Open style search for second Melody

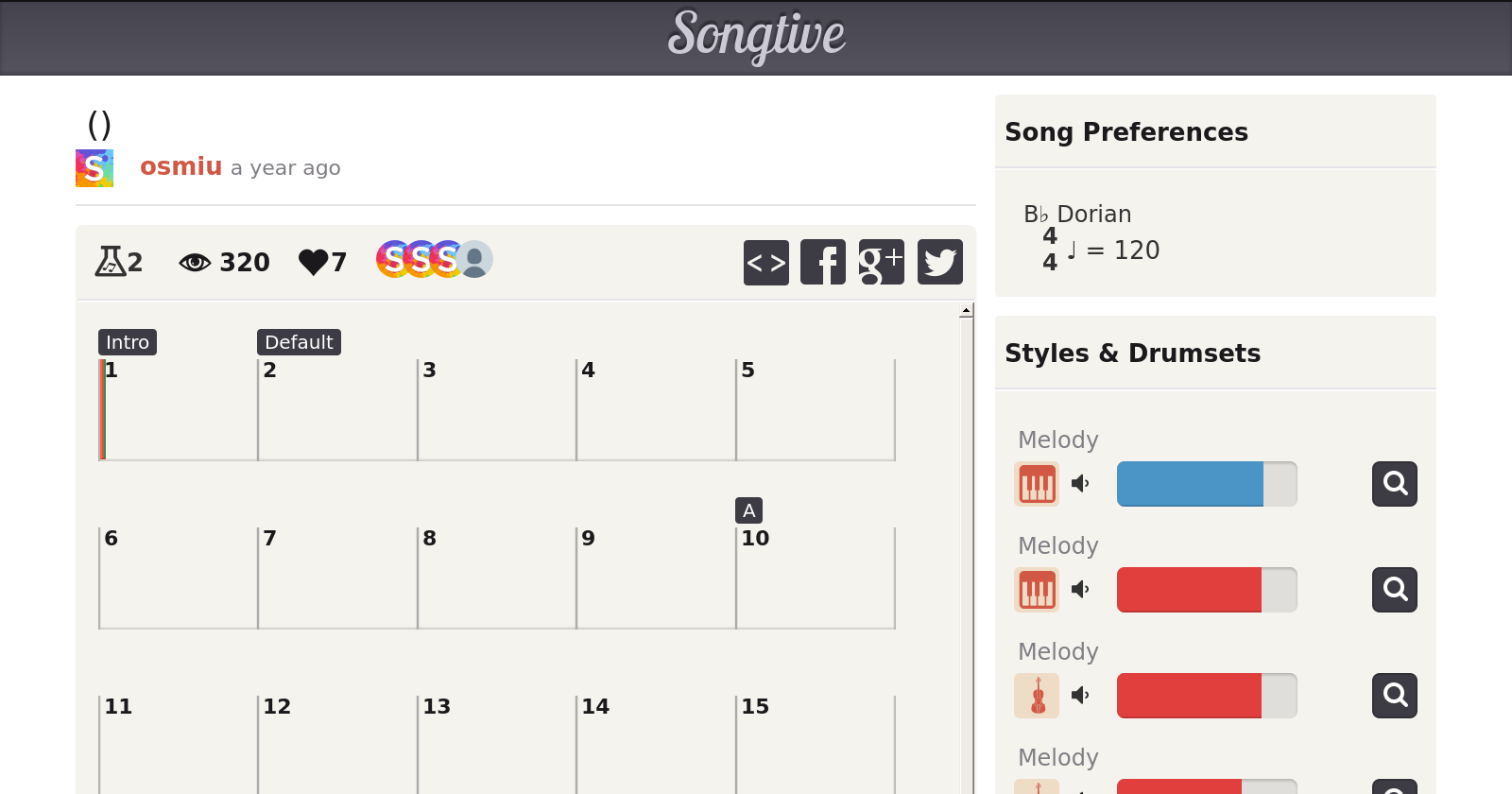pos(1394,590)
